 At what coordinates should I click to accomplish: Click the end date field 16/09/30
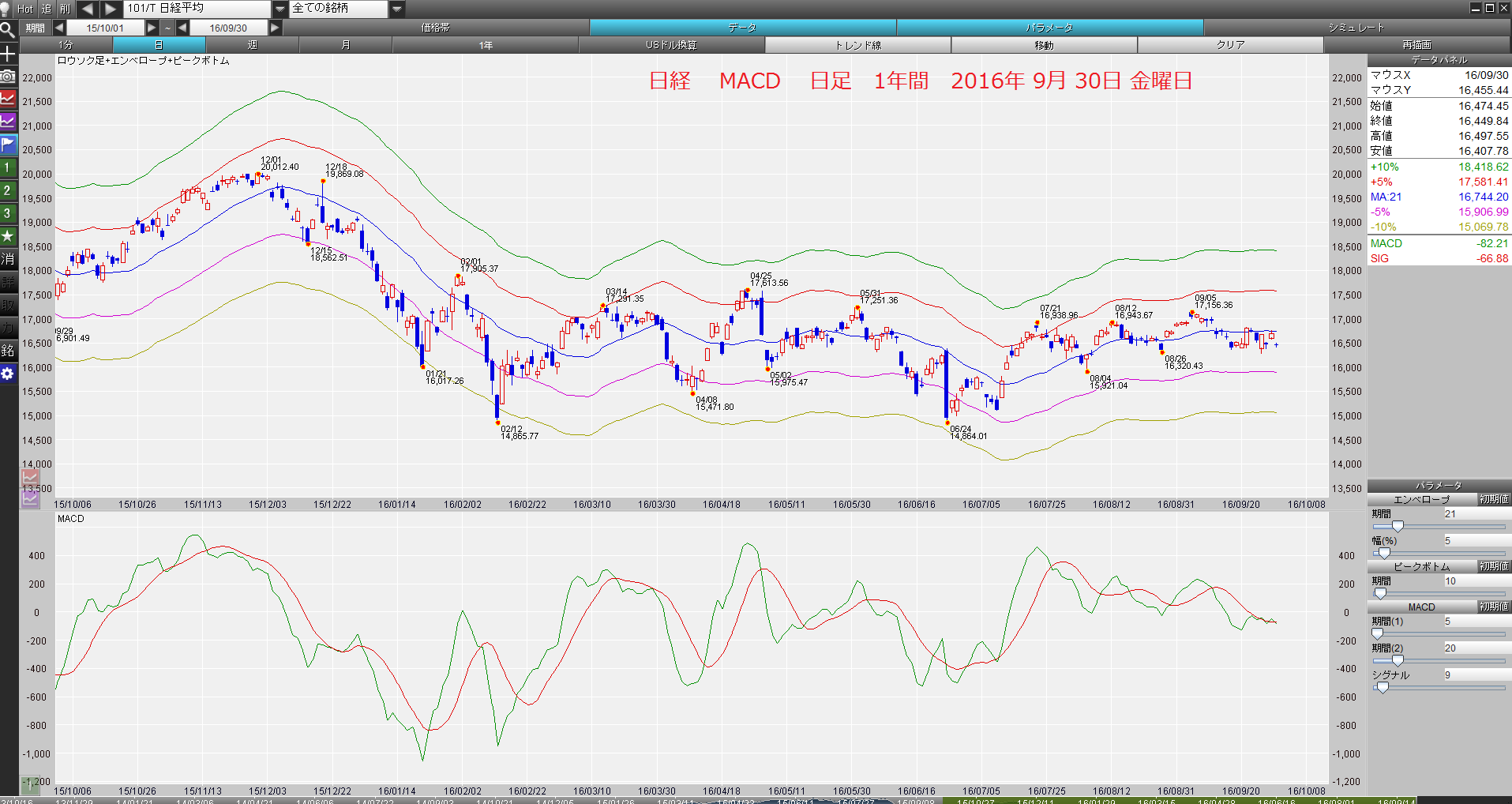[x=228, y=28]
